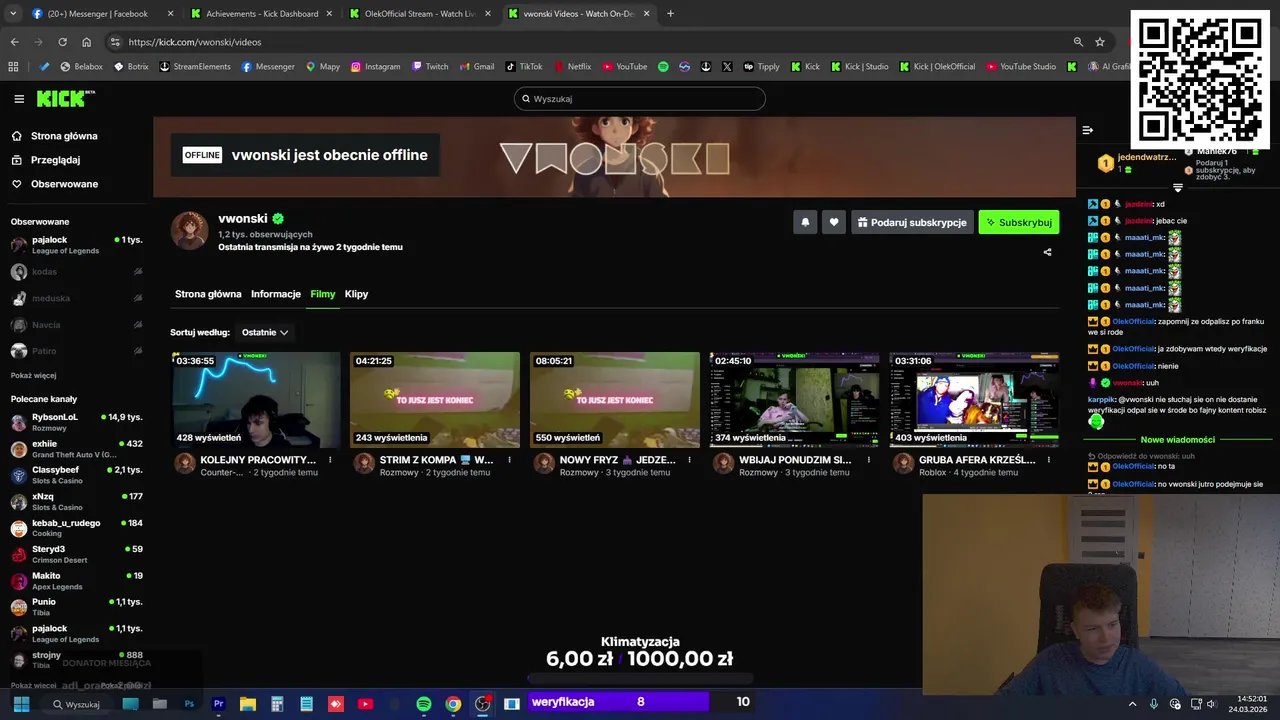Open kebab_u_rudego recommended channel
The height and width of the screenshot is (720, 1280).
click(76, 528)
